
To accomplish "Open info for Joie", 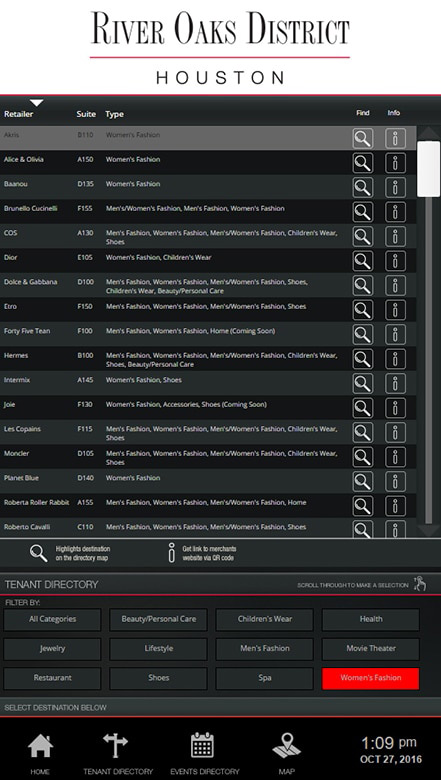I will (x=395, y=408).
